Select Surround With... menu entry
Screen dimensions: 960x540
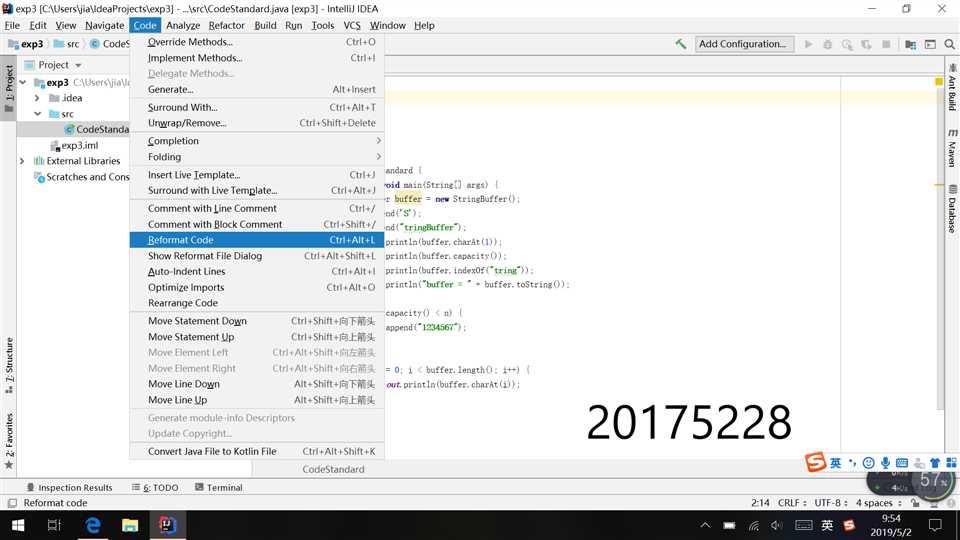tap(257, 107)
